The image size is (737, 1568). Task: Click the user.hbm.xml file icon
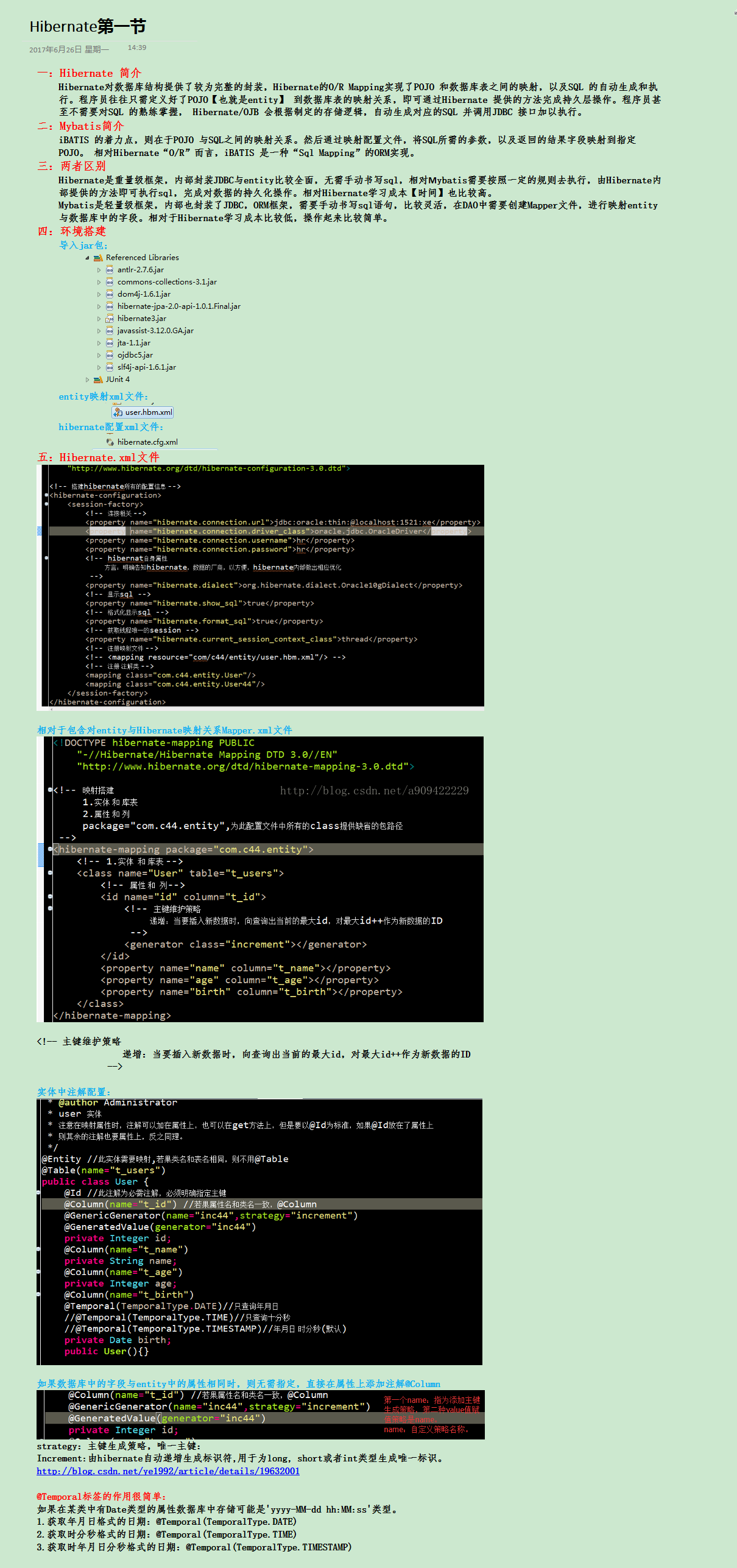pyautogui.click(x=118, y=412)
